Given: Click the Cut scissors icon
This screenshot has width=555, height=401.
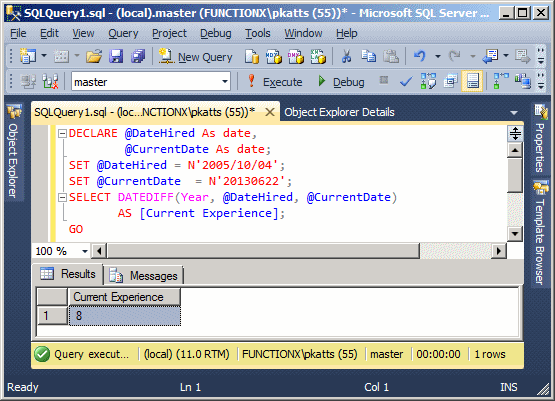Looking at the screenshot, I should 346,56.
